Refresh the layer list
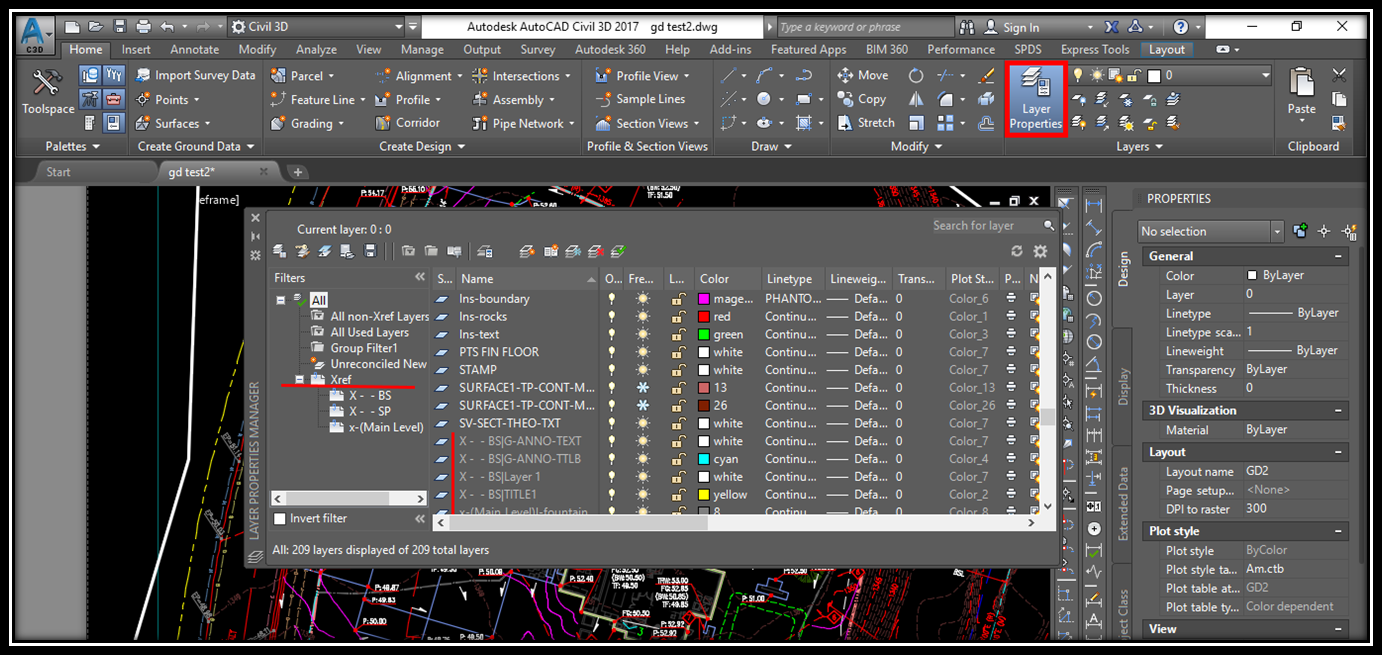Image resolution: width=1382 pixels, height=655 pixels. pos(1018,251)
